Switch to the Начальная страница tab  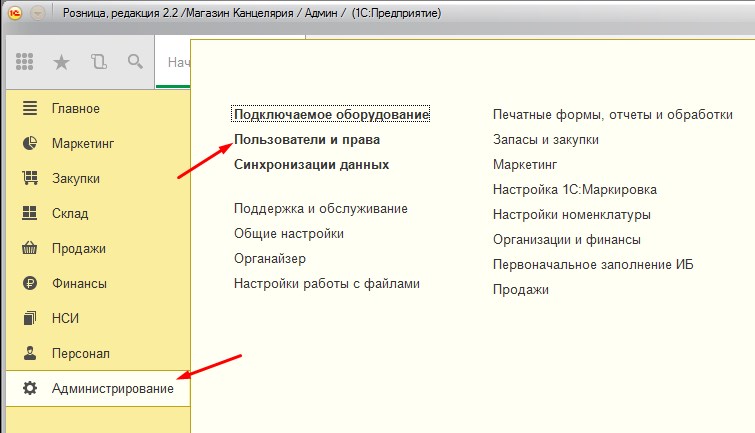(173, 62)
